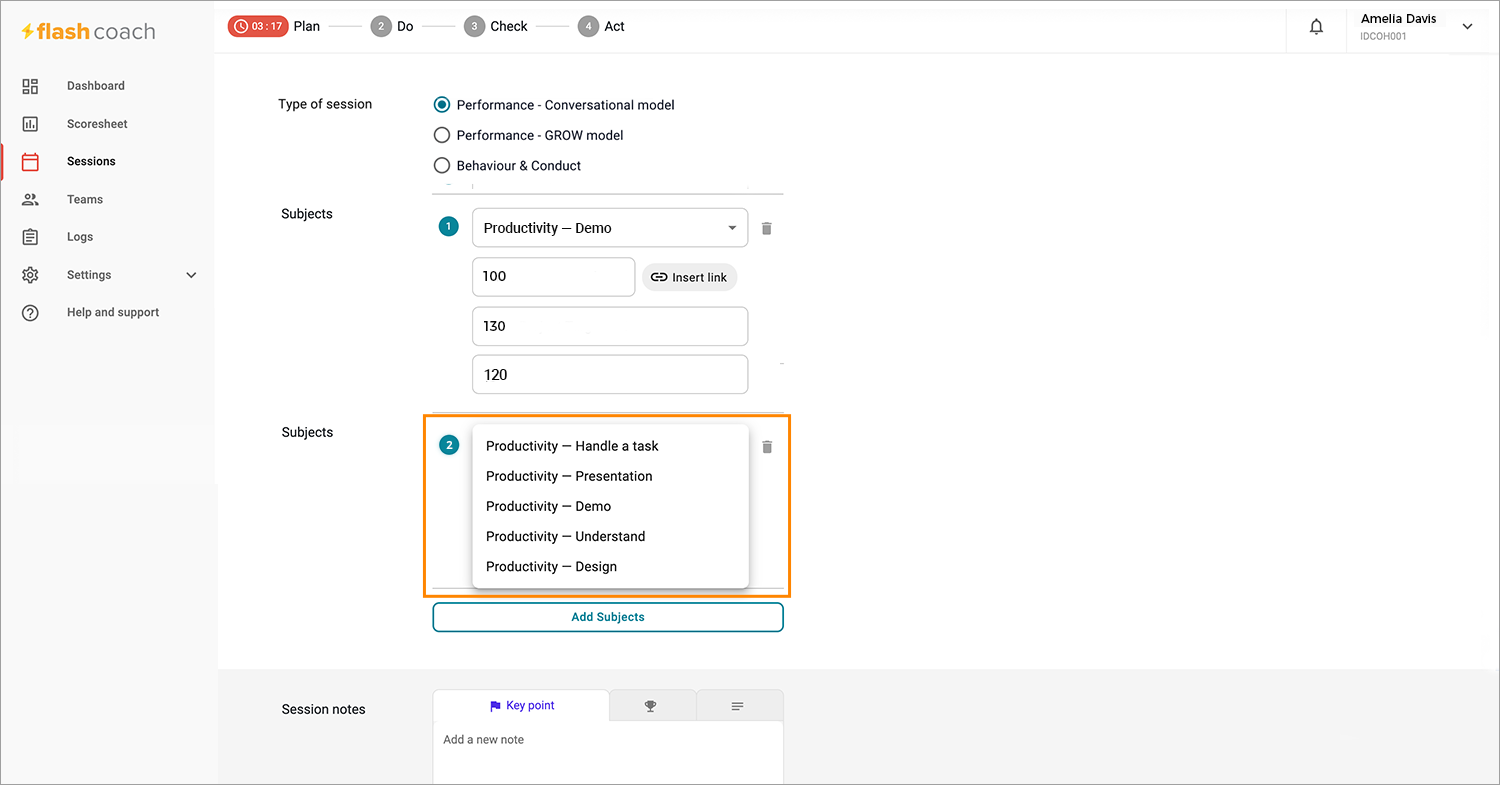This screenshot has height=785, width=1500.
Task: Click the Logs clipboard icon
Action: tap(30, 237)
